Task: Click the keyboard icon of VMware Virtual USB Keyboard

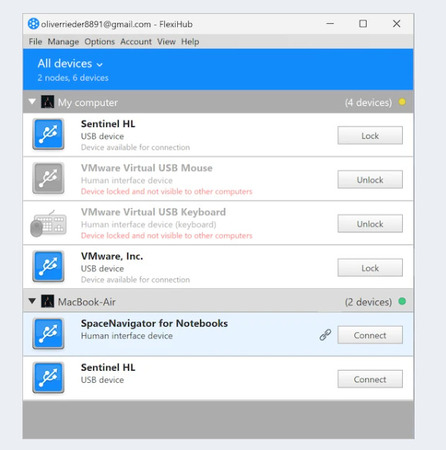Action: (48, 223)
